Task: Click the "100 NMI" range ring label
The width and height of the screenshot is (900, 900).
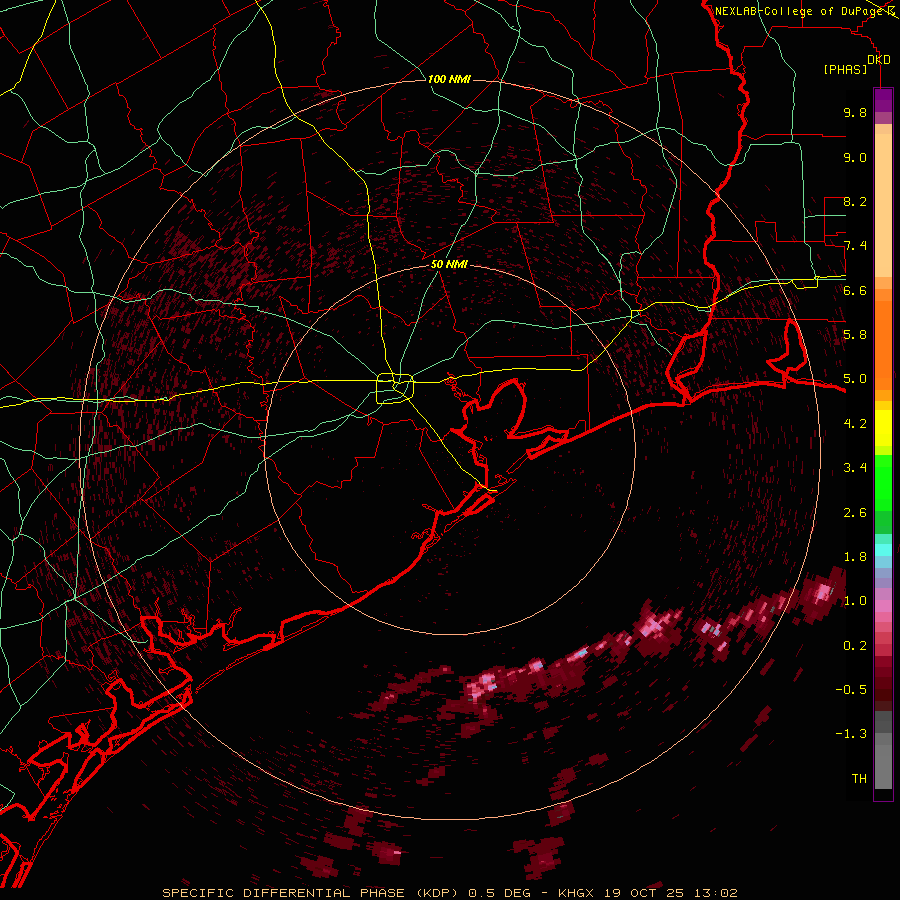Action: click(449, 79)
